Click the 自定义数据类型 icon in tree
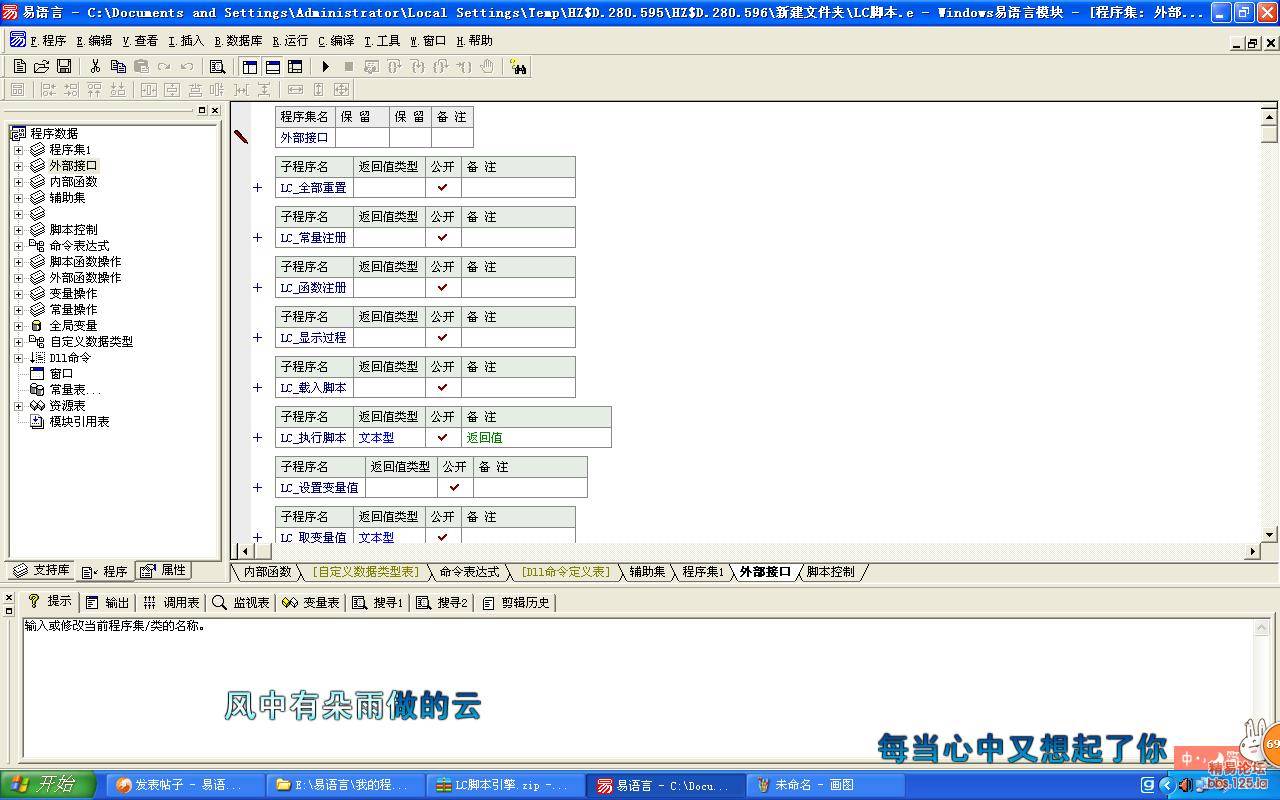The image size is (1280, 800). tap(37, 341)
